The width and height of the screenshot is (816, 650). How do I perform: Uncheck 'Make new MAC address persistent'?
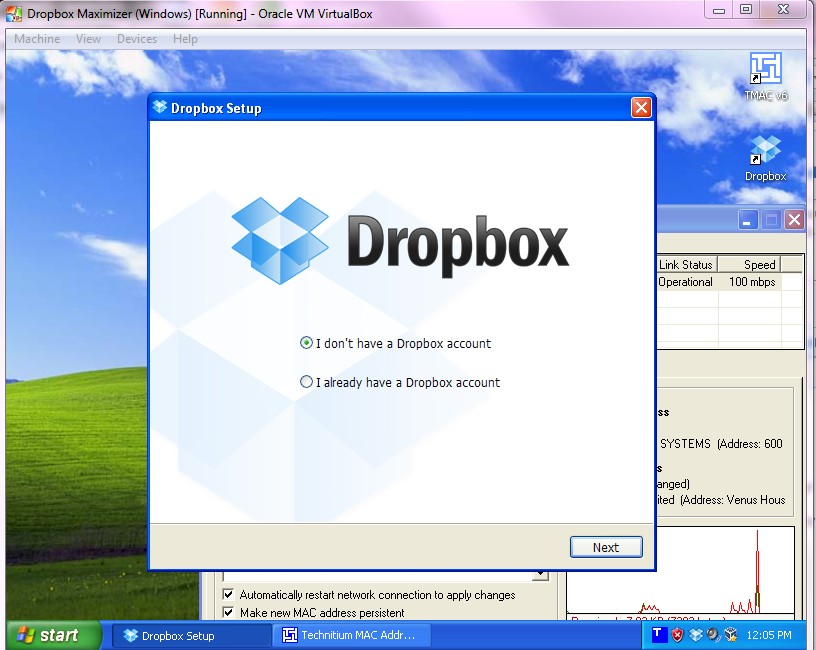229,612
